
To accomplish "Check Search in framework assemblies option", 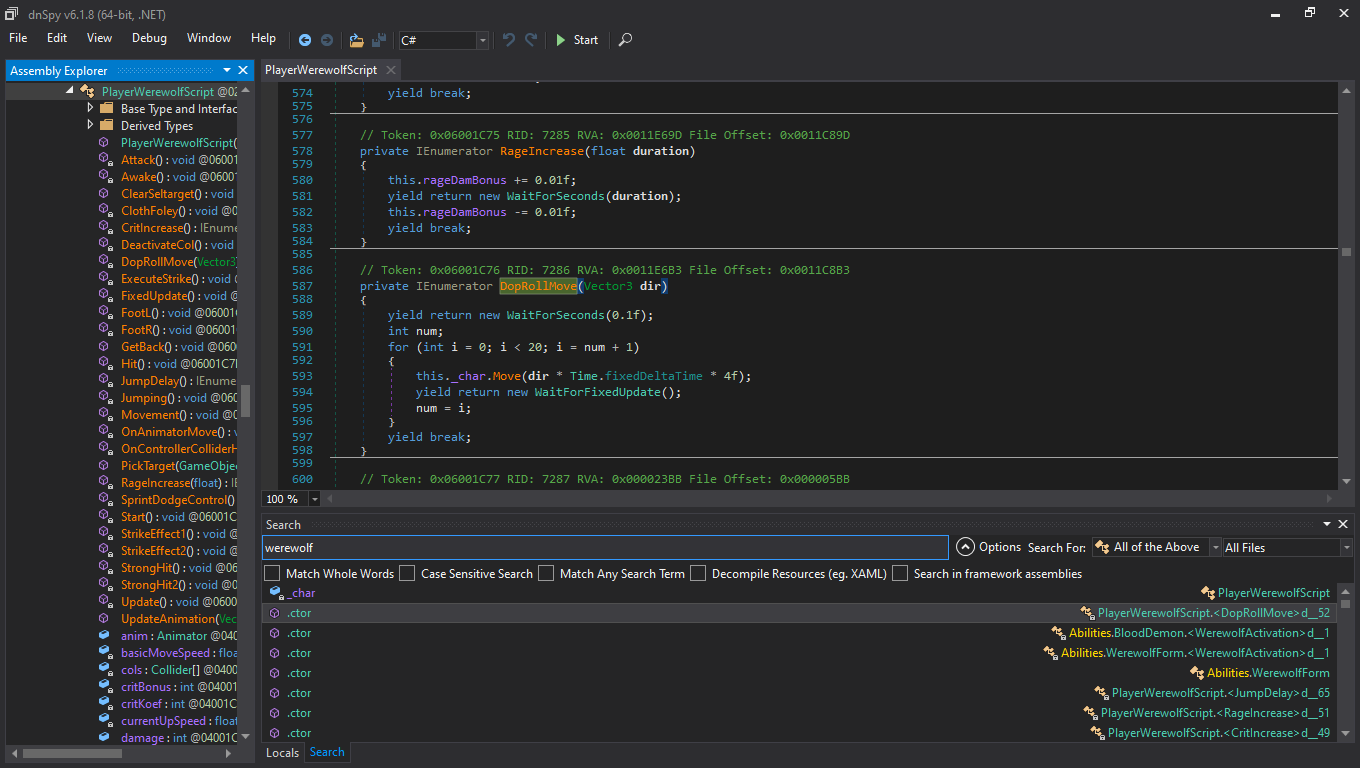I will (900, 574).
